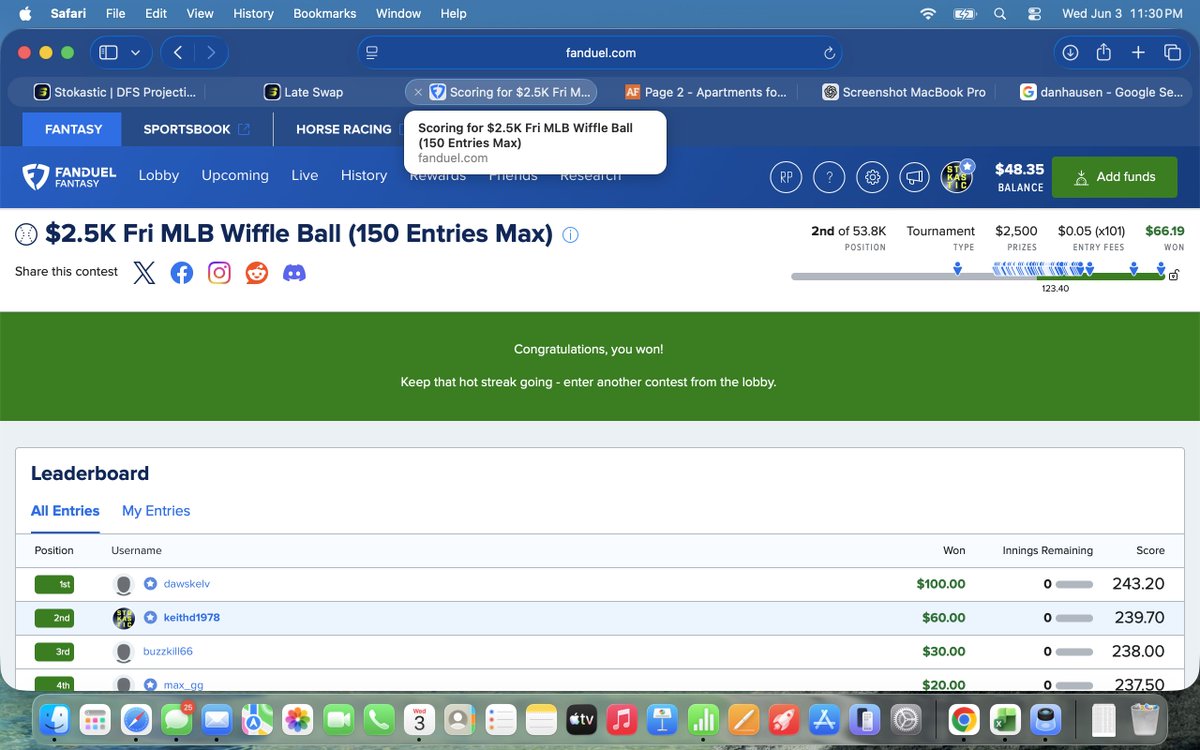Open a new Safari tab with plus
The height and width of the screenshot is (750, 1200).
[1138, 53]
